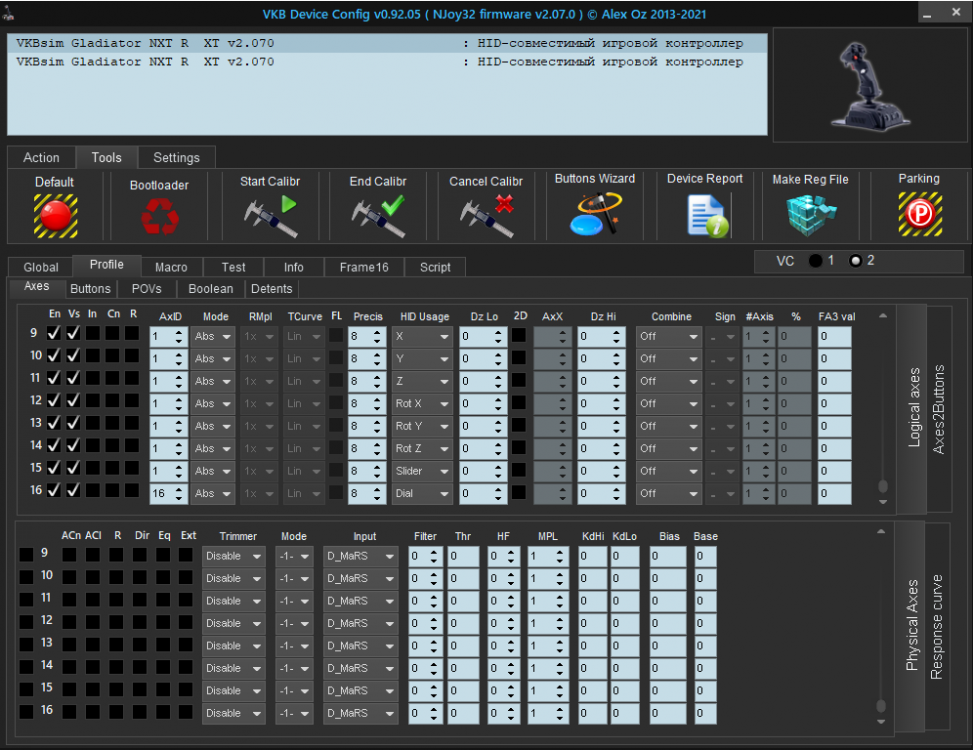Open Mode dropdown for logical axis 9

click(212, 336)
